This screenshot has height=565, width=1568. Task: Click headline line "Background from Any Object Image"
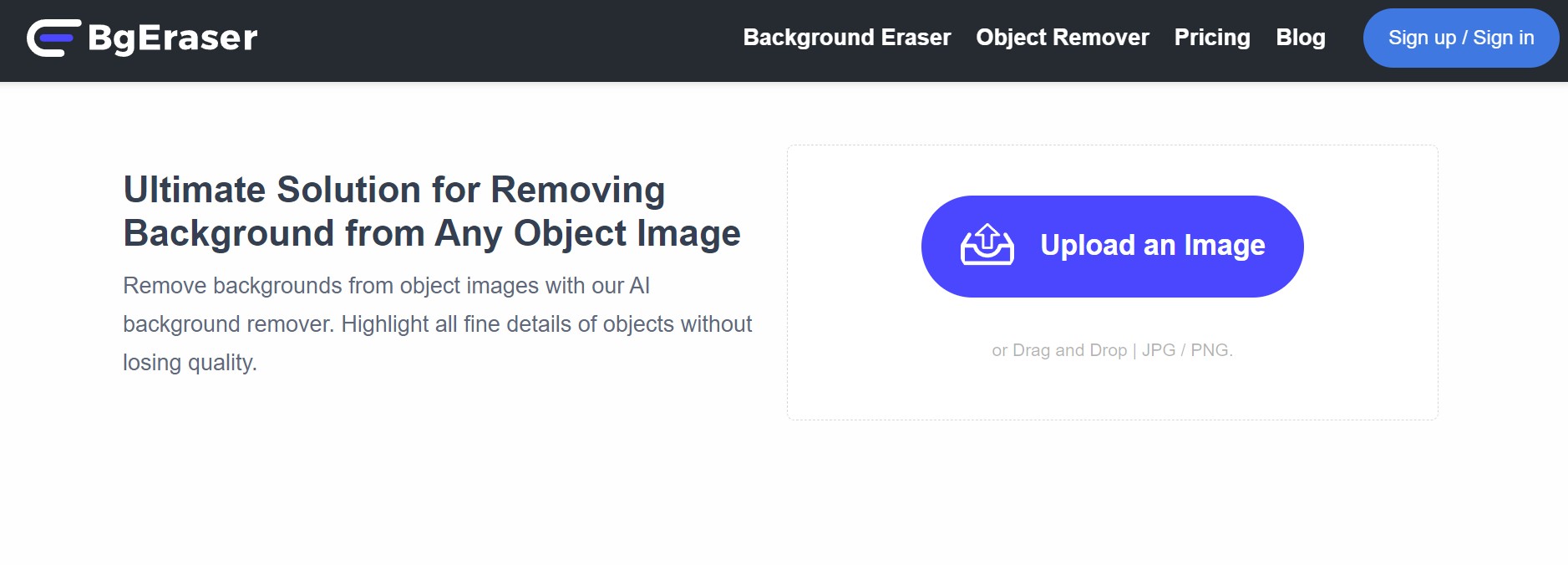(x=431, y=233)
